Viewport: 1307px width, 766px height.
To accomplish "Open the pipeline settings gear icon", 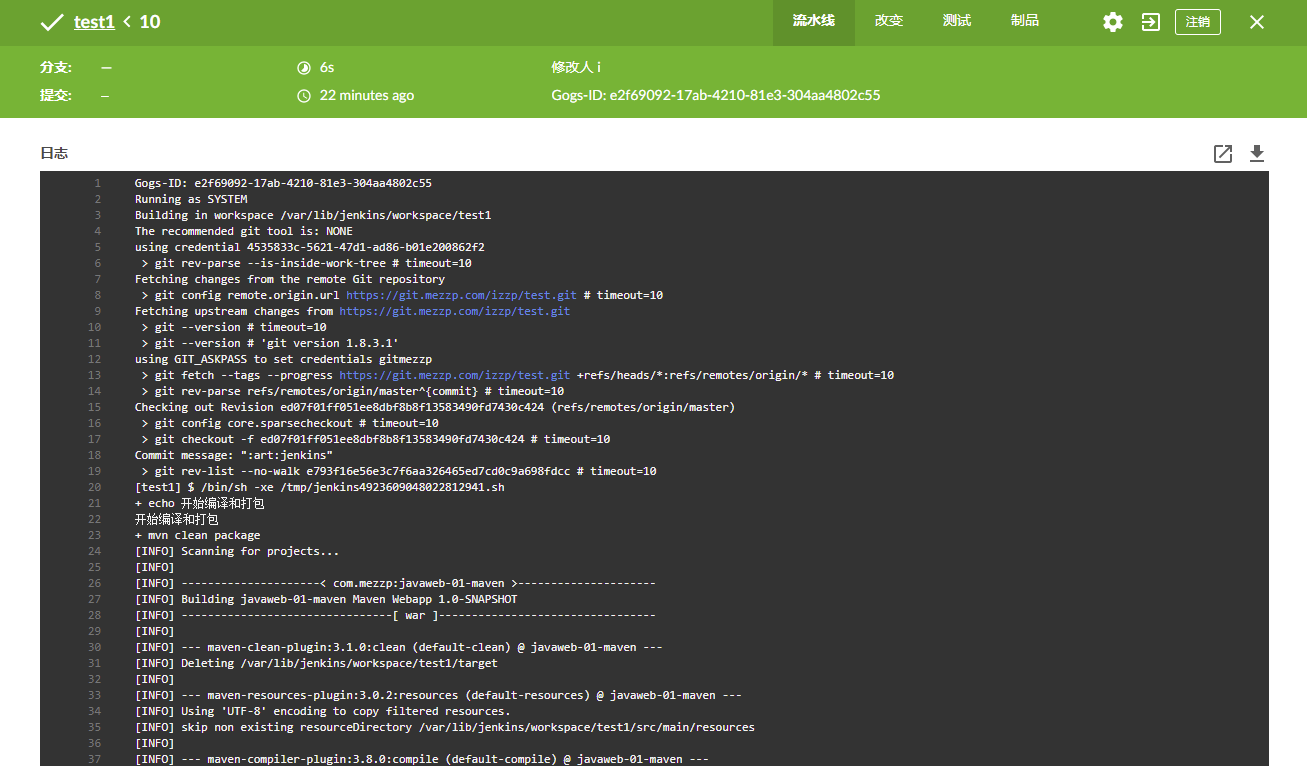I will [1113, 22].
